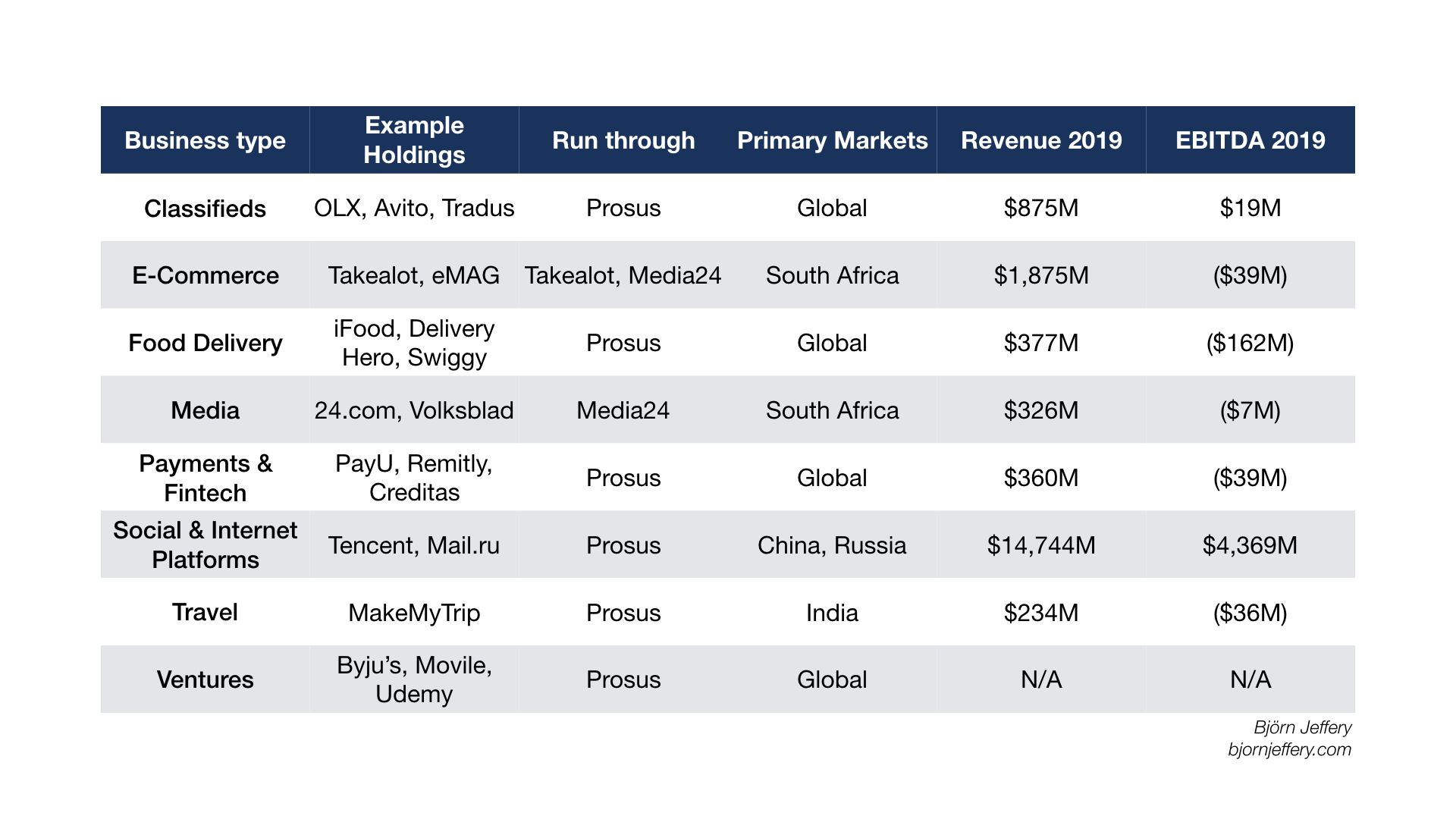This screenshot has width=1456, height=819.
Task: Select the ($162M) EBITDA cell
Action: (1250, 343)
